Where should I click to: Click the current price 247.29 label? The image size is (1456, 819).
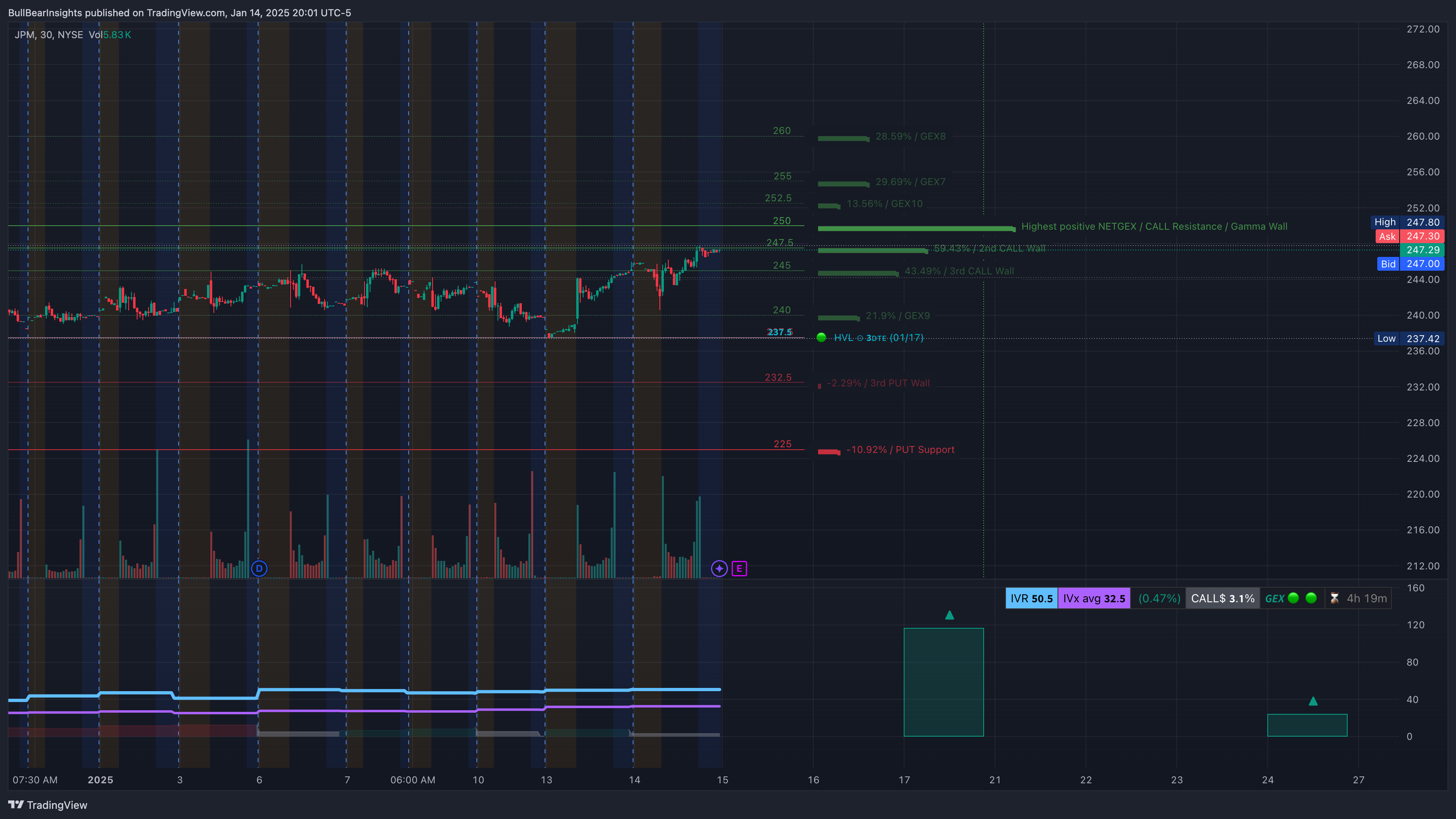coord(1422,250)
